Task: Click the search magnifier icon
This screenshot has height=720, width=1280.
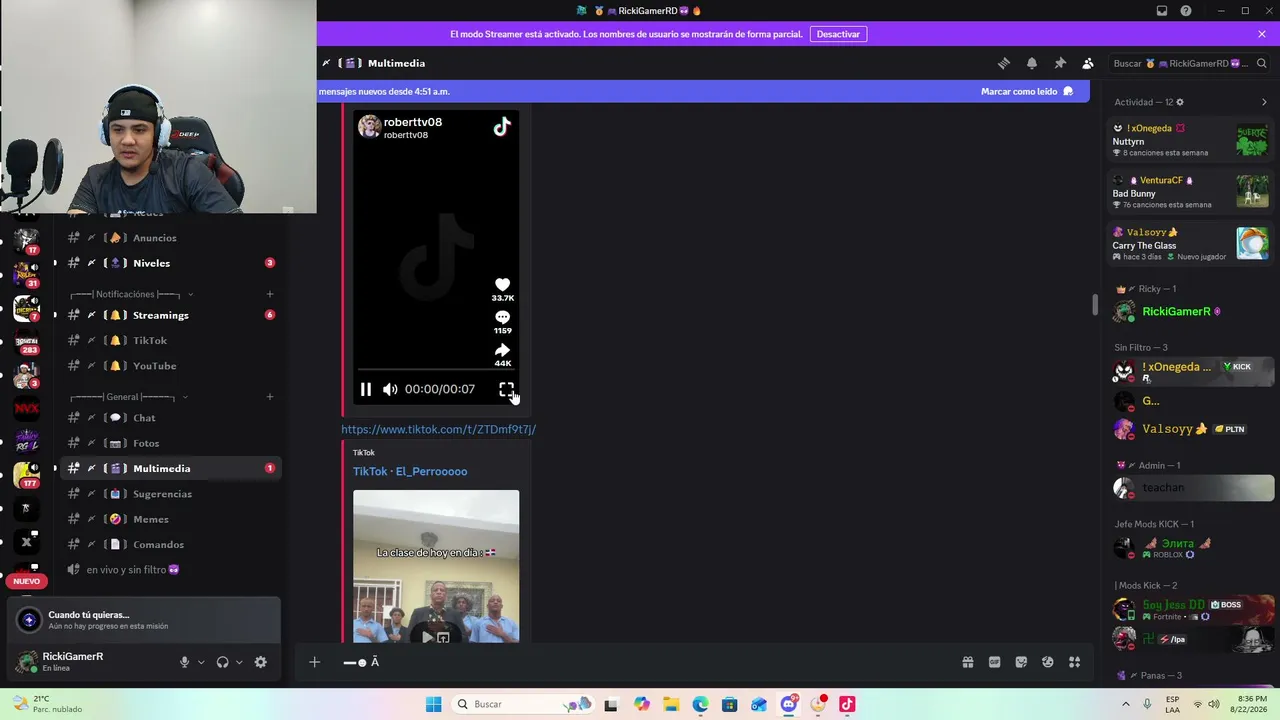Action: [1261, 63]
